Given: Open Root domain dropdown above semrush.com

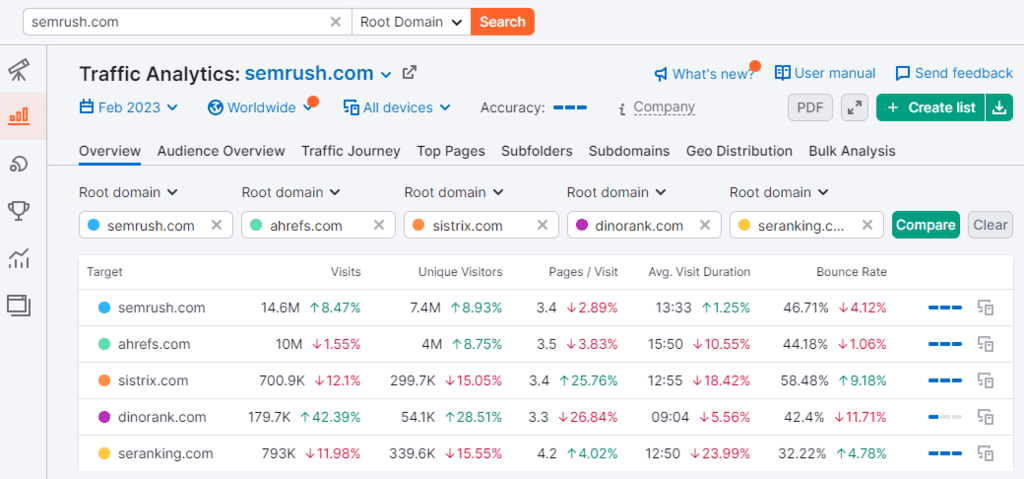Looking at the screenshot, I should [x=129, y=192].
